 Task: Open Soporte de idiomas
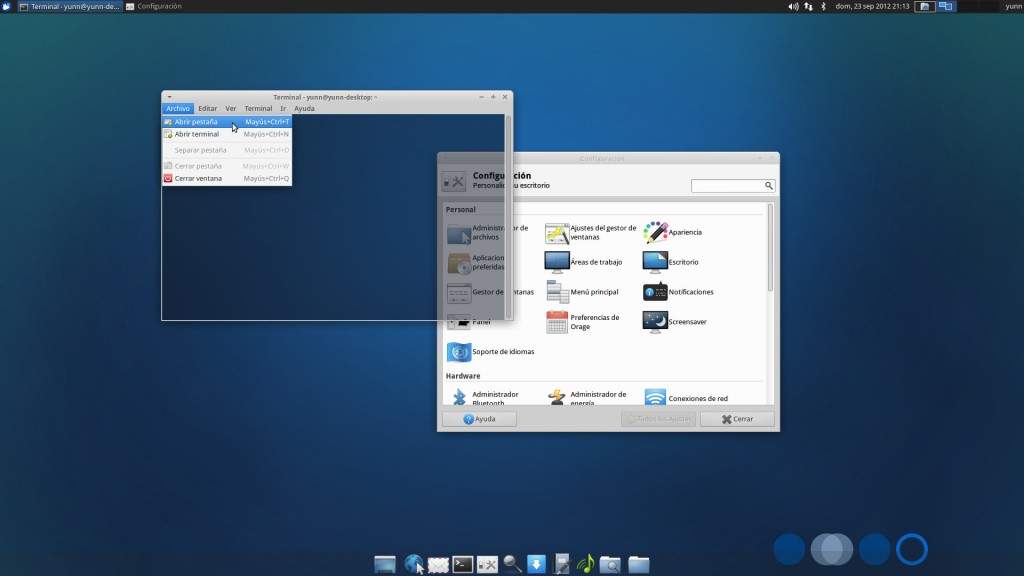click(490, 352)
